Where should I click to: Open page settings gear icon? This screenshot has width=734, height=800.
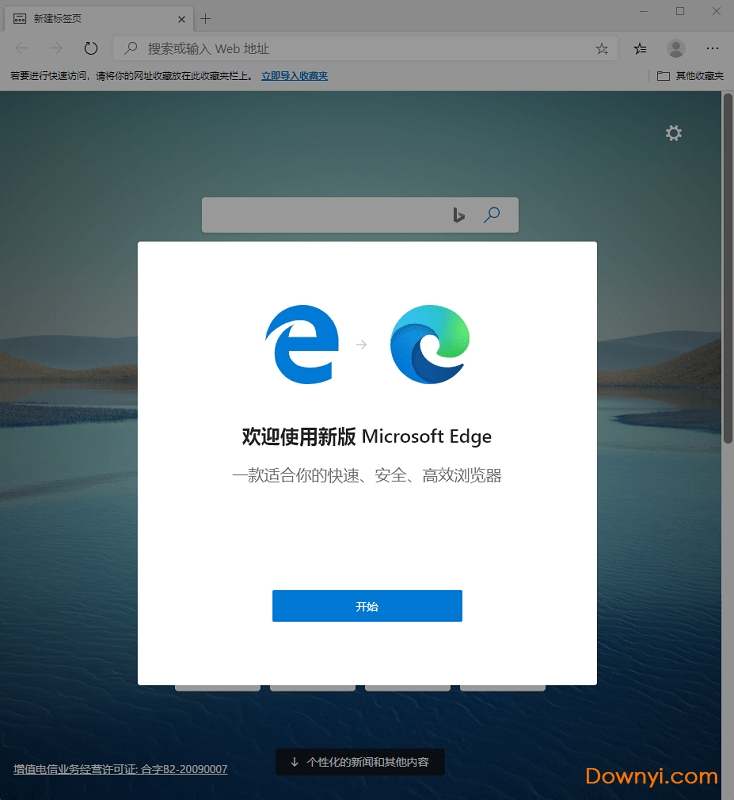pos(673,133)
